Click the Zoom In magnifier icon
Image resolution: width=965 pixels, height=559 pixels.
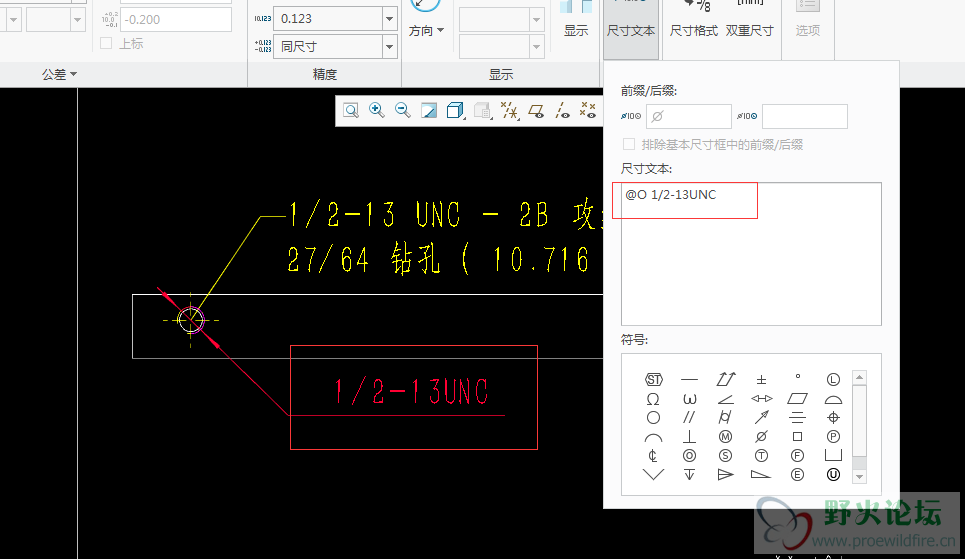point(377,111)
